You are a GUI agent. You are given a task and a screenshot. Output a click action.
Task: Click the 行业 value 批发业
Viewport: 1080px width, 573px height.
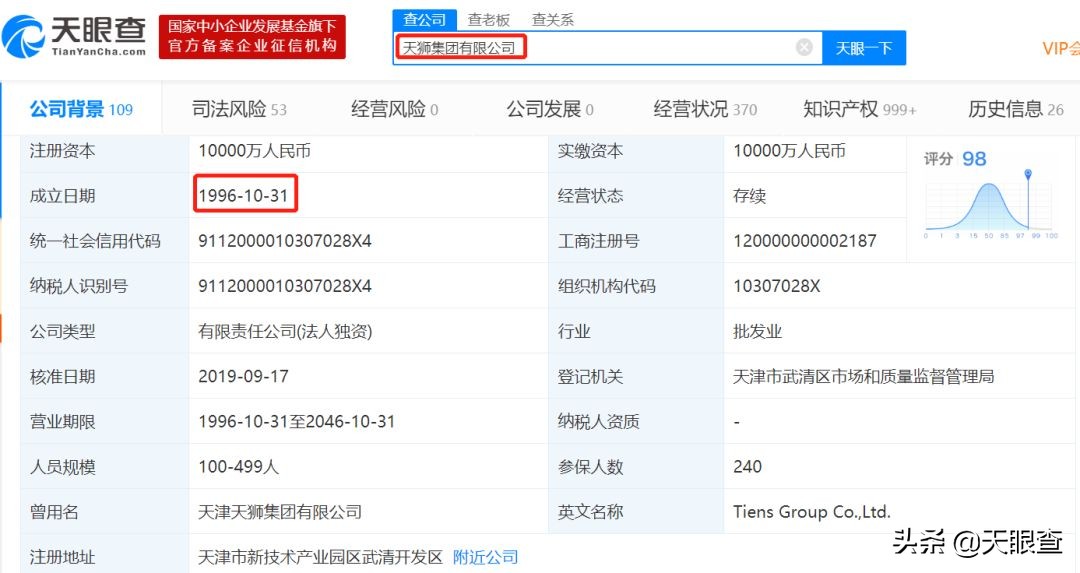[x=758, y=331]
